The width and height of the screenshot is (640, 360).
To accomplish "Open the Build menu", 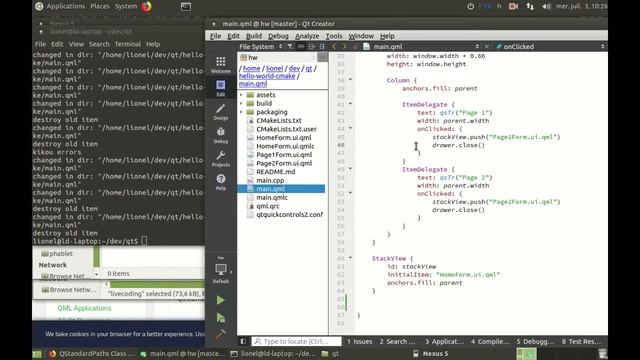I will point(253,36).
